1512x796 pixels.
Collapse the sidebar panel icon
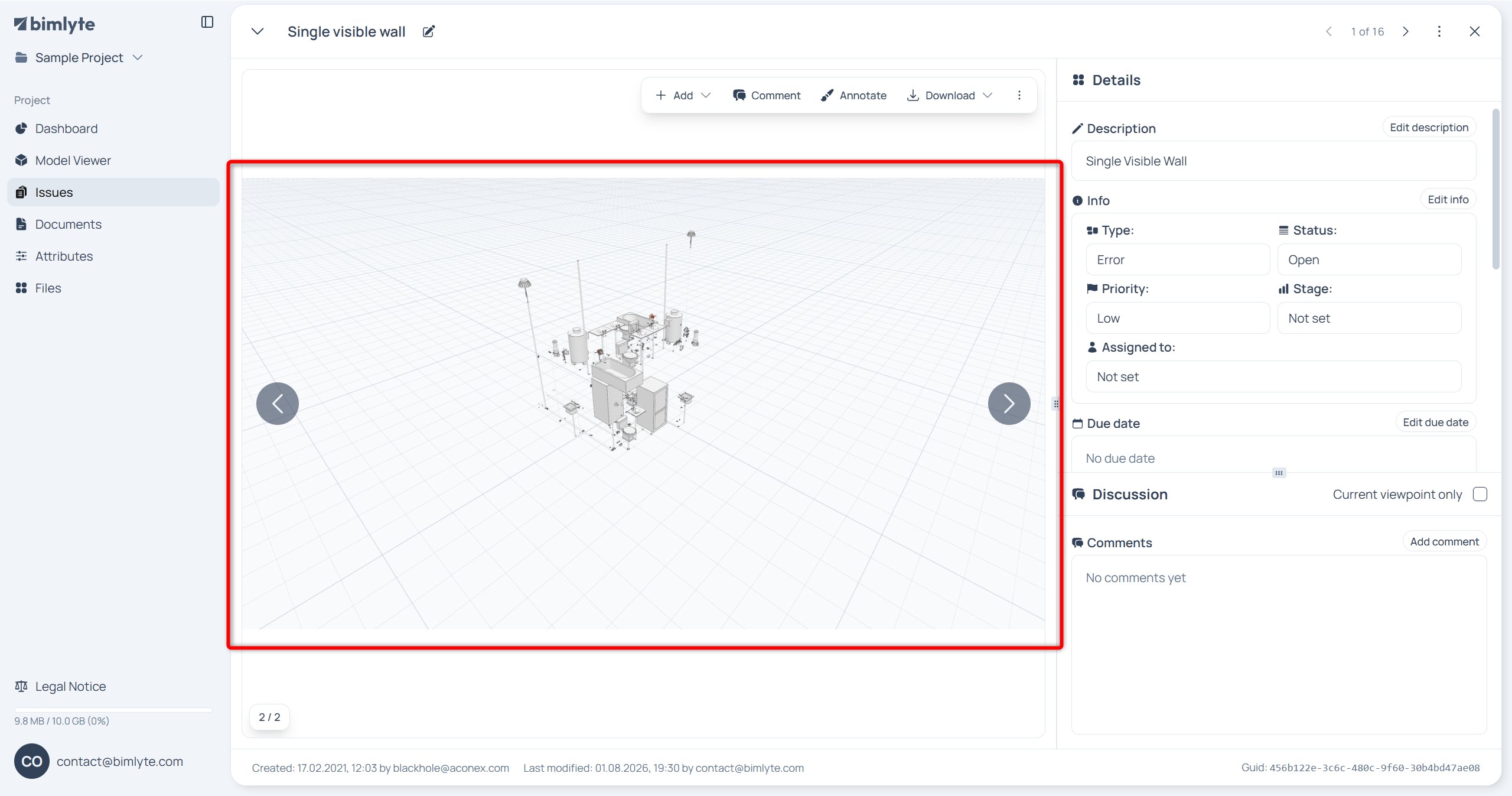click(207, 22)
